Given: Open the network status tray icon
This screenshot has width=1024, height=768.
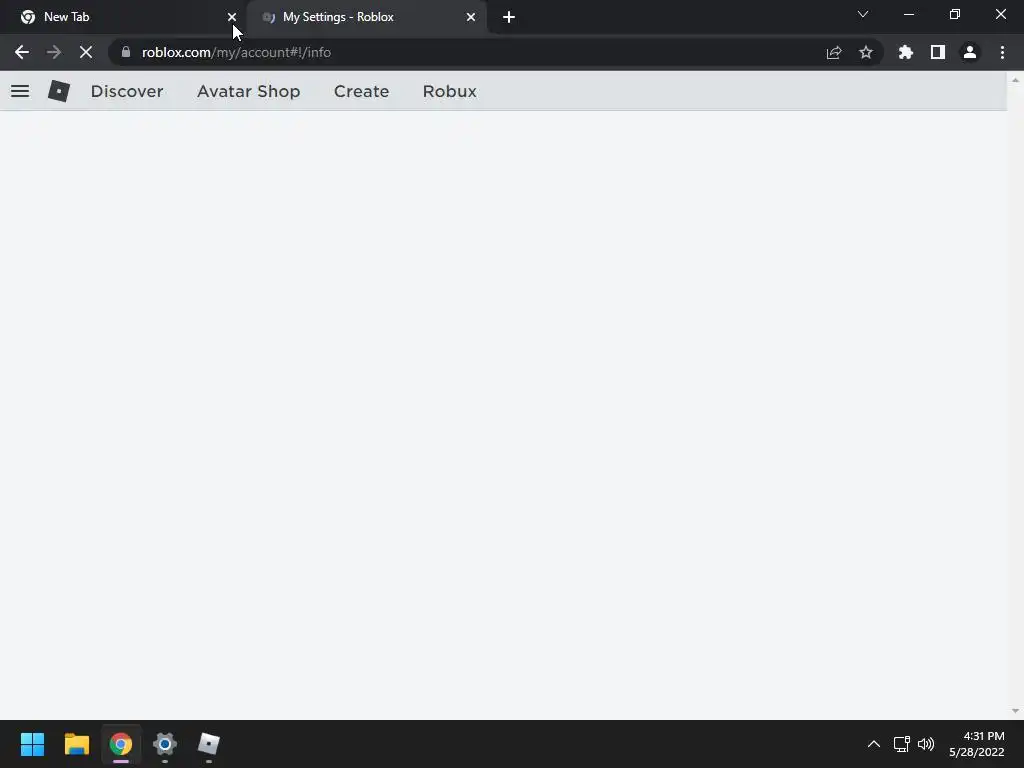Looking at the screenshot, I should (x=902, y=744).
